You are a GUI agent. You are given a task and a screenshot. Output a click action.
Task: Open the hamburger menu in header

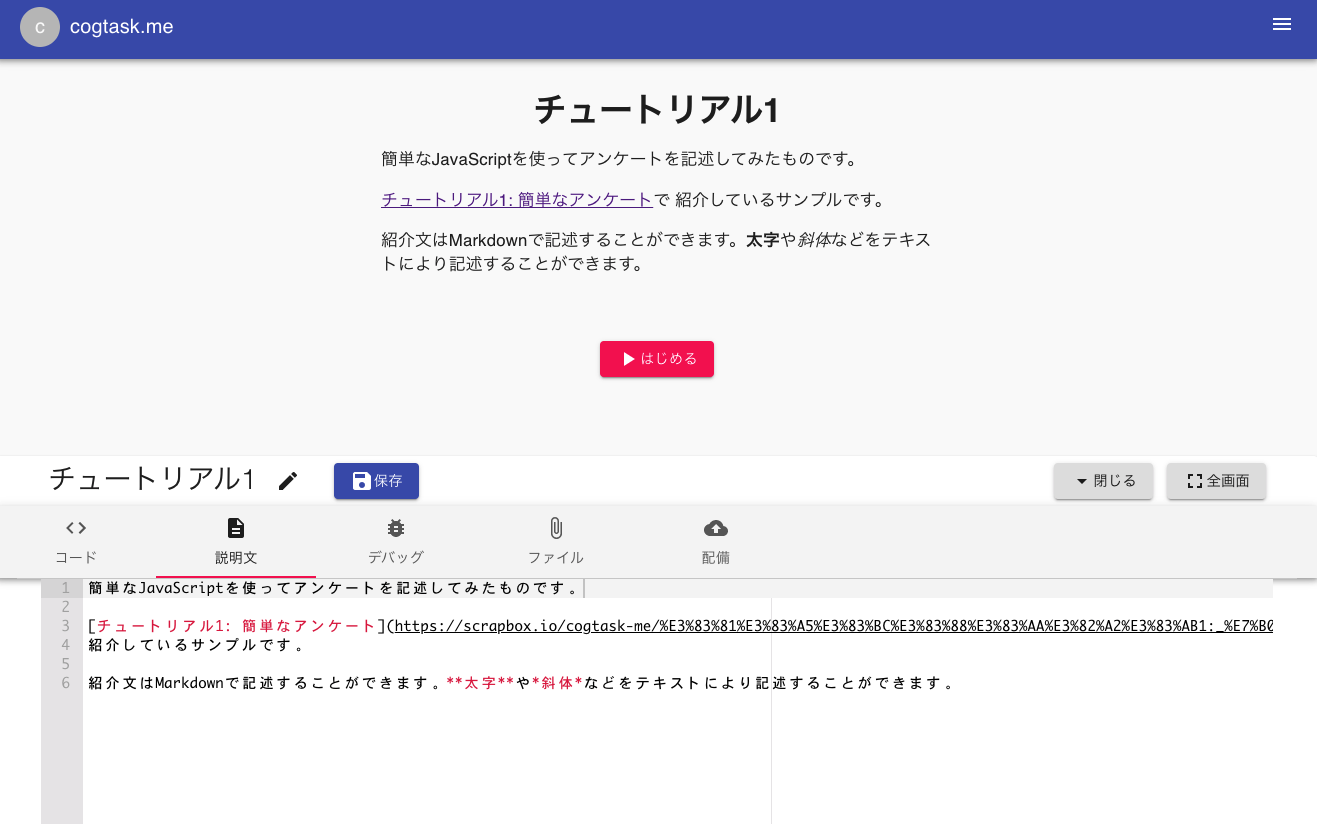(1281, 25)
